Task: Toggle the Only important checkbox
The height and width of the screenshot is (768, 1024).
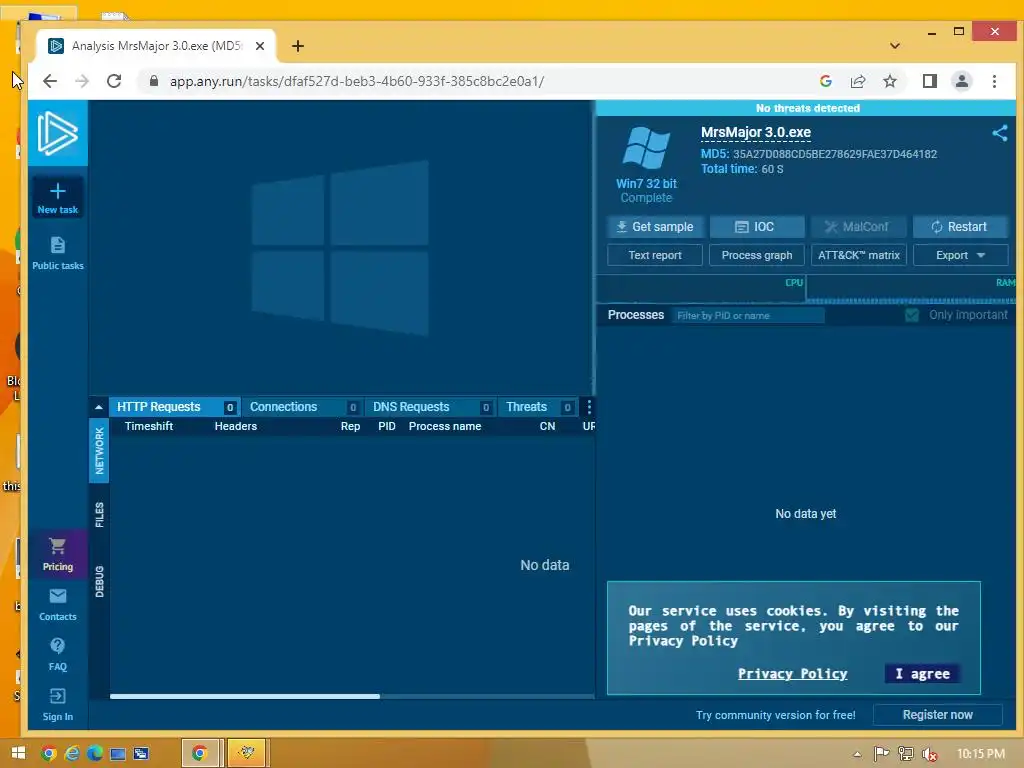Action: click(x=912, y=315)
